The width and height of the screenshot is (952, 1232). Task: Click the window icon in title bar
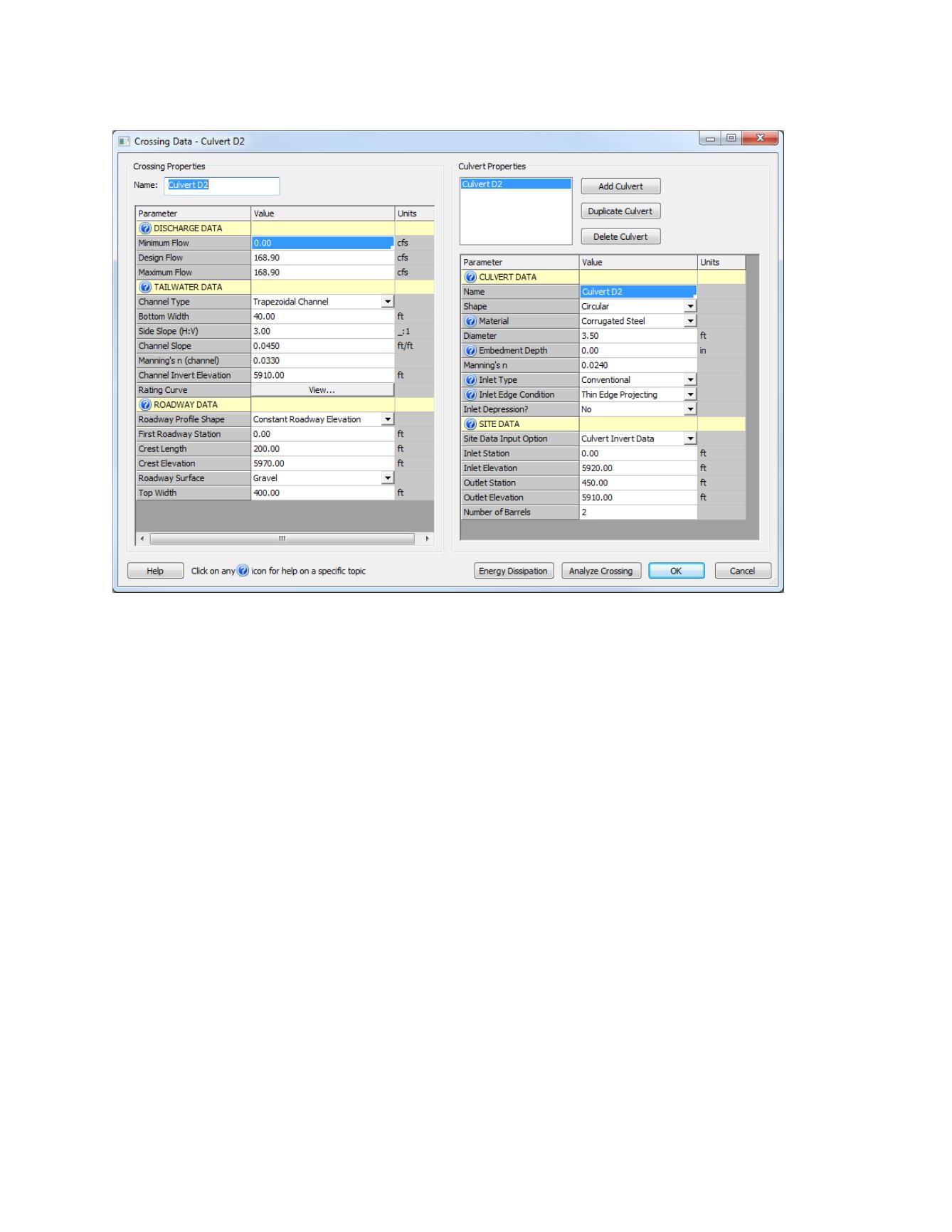(125, 141)
